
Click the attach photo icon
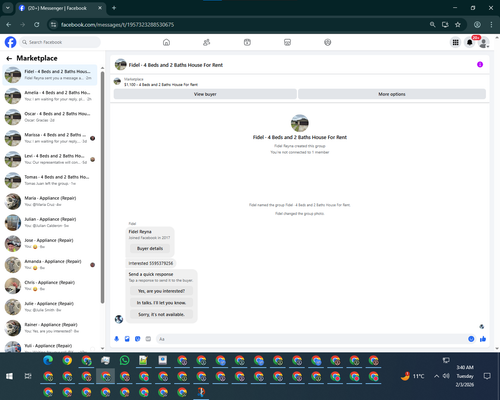[127, 339]
